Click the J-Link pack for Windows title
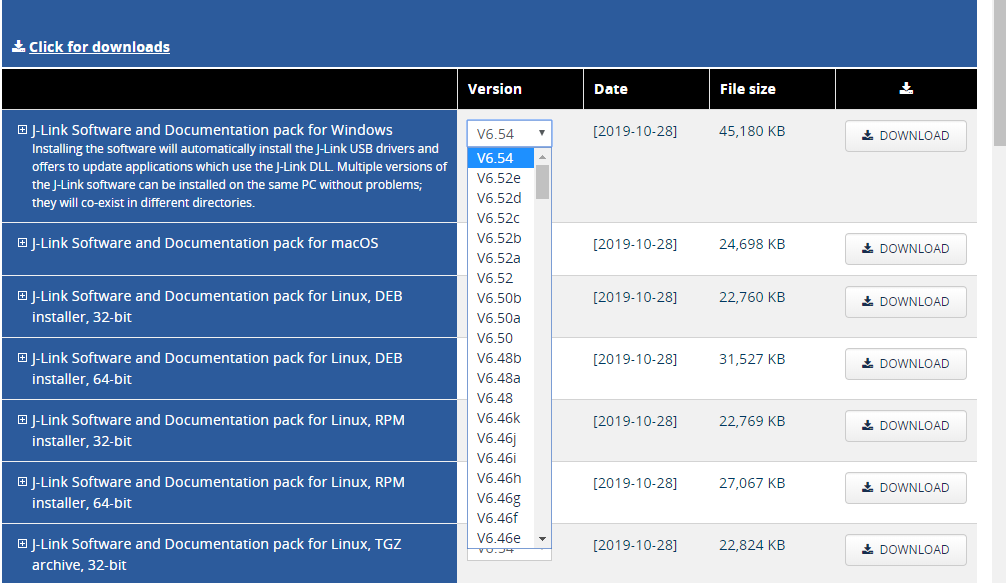The width and height of the screenshot is (1006, 583). [212, 130]
